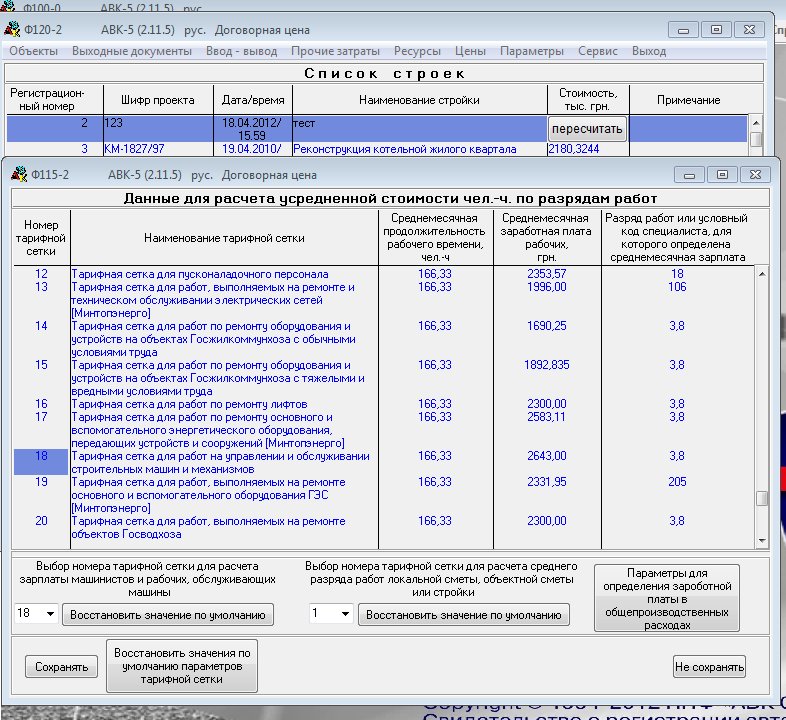This screenshot has height=720, width=786.
Task: Open the Сервис menu
Action: click(598, 51)
